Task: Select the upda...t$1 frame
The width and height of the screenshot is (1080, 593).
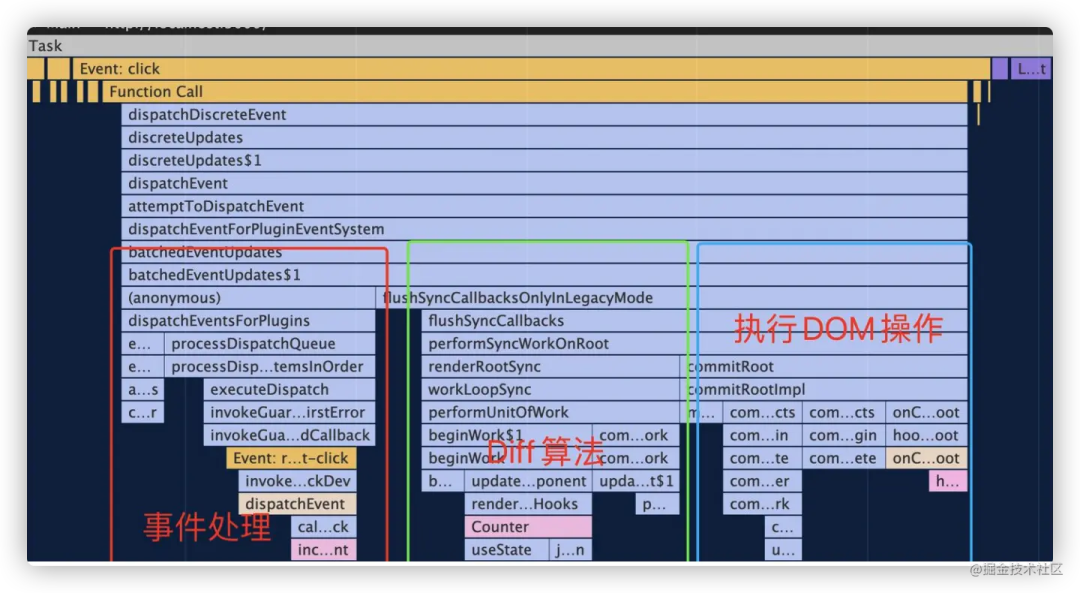Action: [x=636, y=480]
